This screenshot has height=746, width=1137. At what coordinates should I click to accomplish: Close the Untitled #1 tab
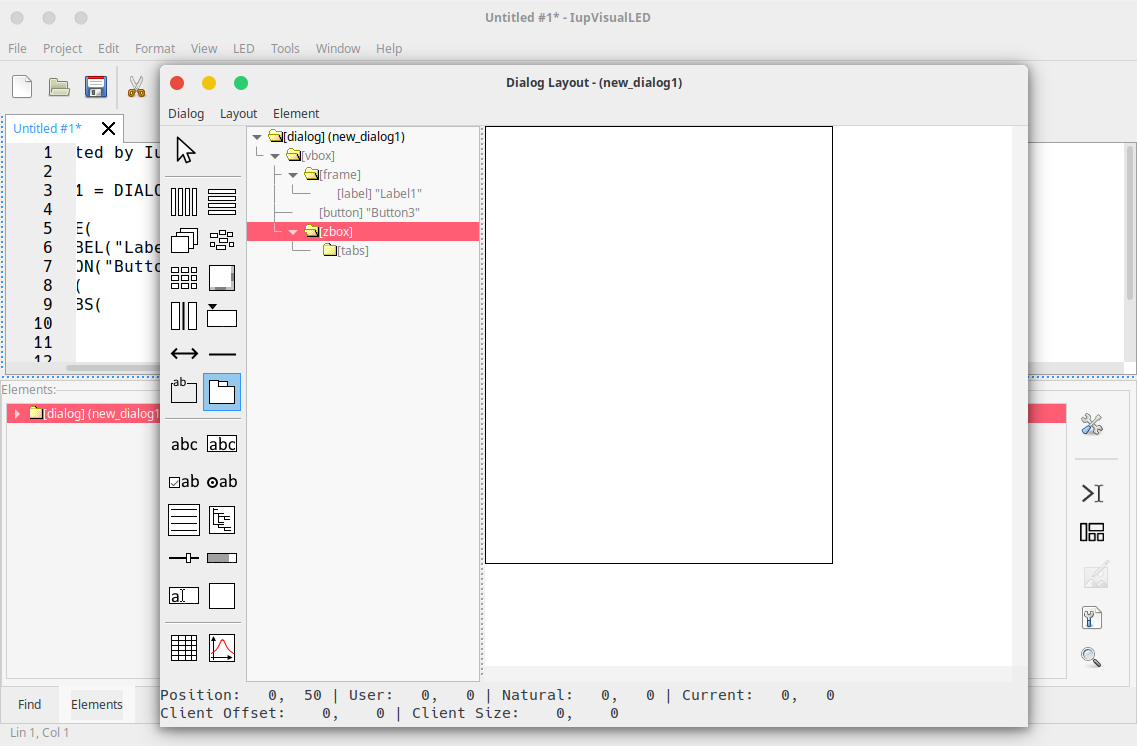108,128
